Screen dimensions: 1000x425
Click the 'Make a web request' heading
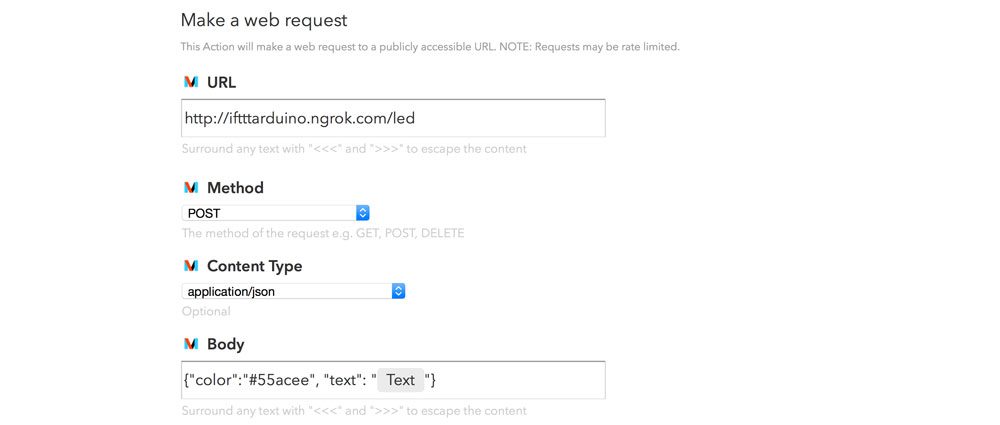coord(264,20)
